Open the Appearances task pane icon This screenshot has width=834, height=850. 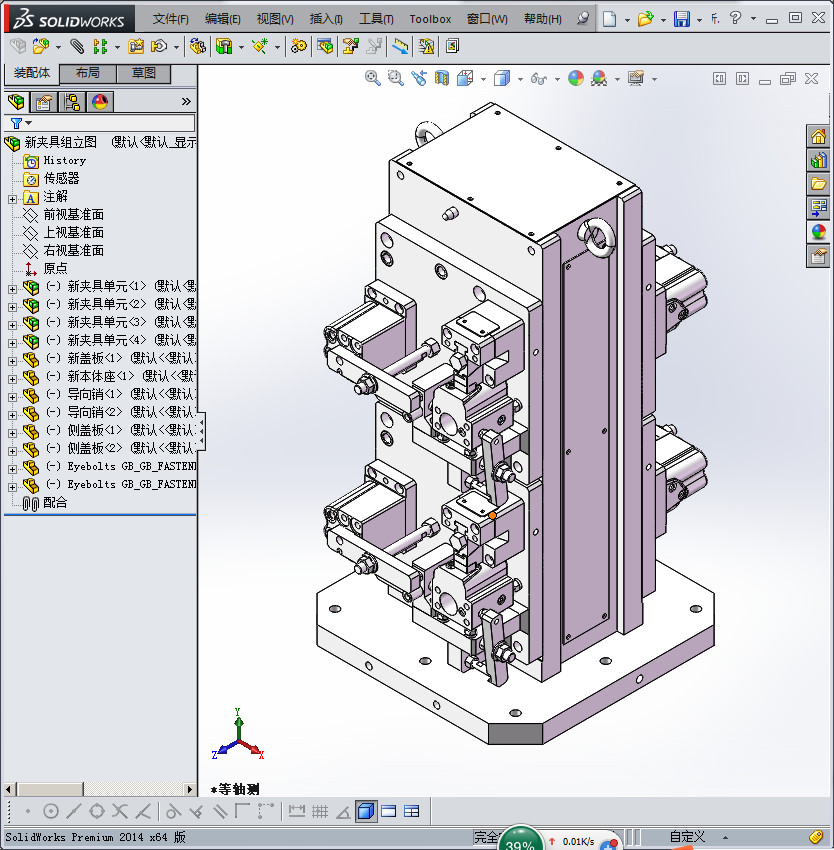click(x=818, y=232)
